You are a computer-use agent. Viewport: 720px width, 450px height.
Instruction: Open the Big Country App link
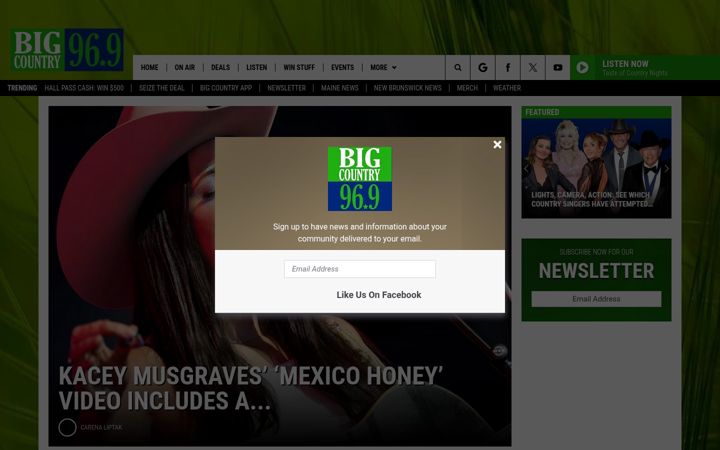[x=226, y=88]
